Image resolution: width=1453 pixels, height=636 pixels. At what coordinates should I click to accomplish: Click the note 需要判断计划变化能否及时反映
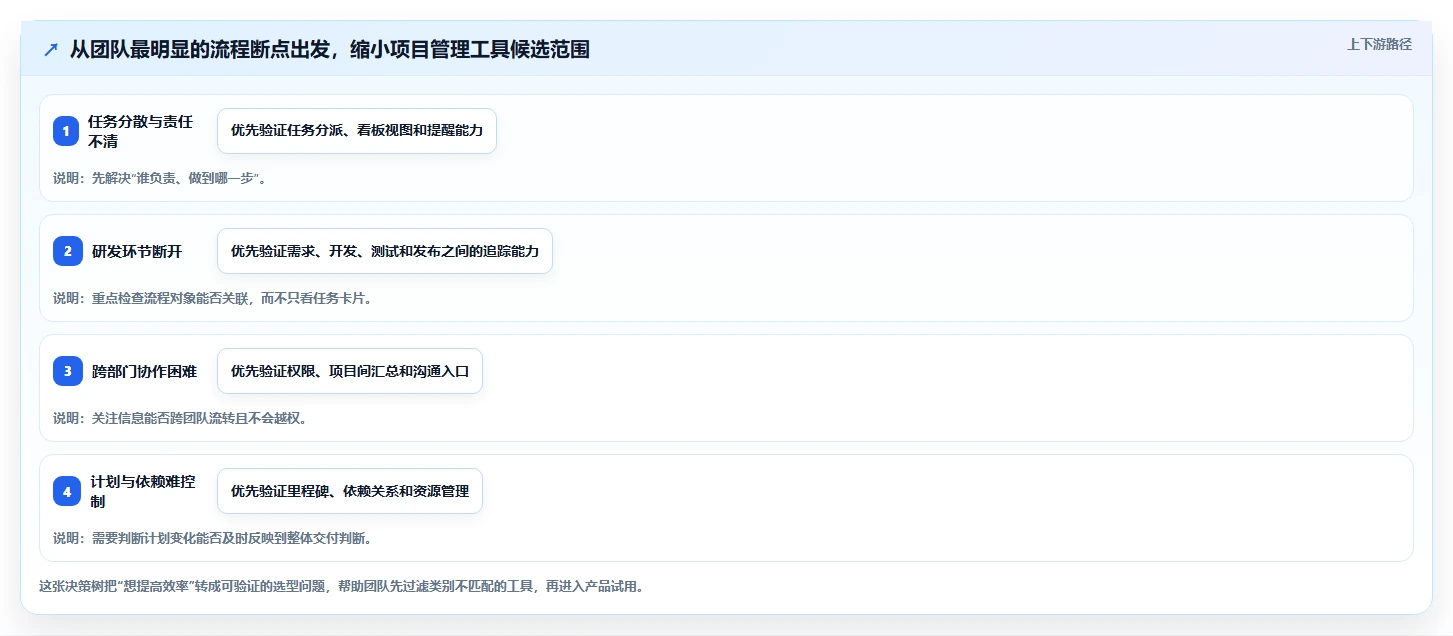point(215,538)
